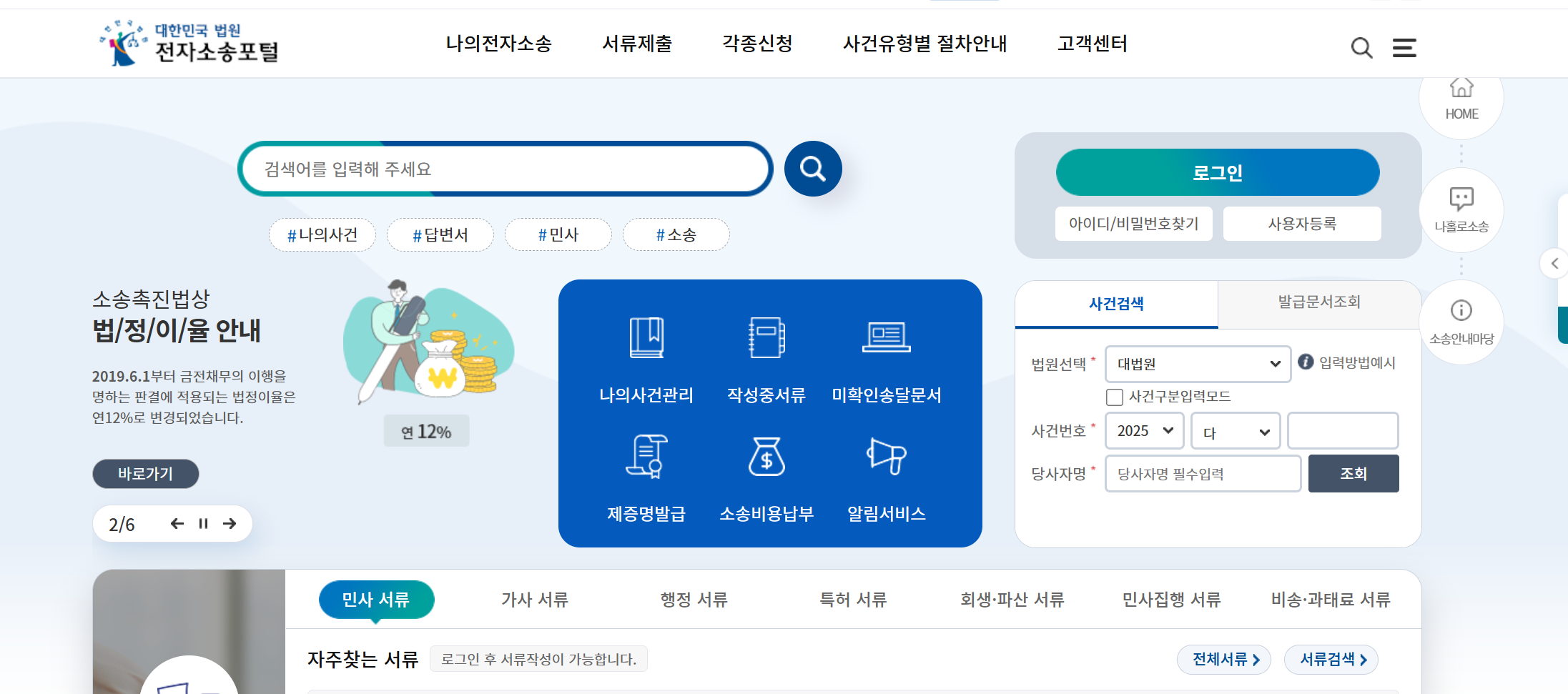
Task: Select the 행정 서류 tab
Action: click(x=694, y=599)
